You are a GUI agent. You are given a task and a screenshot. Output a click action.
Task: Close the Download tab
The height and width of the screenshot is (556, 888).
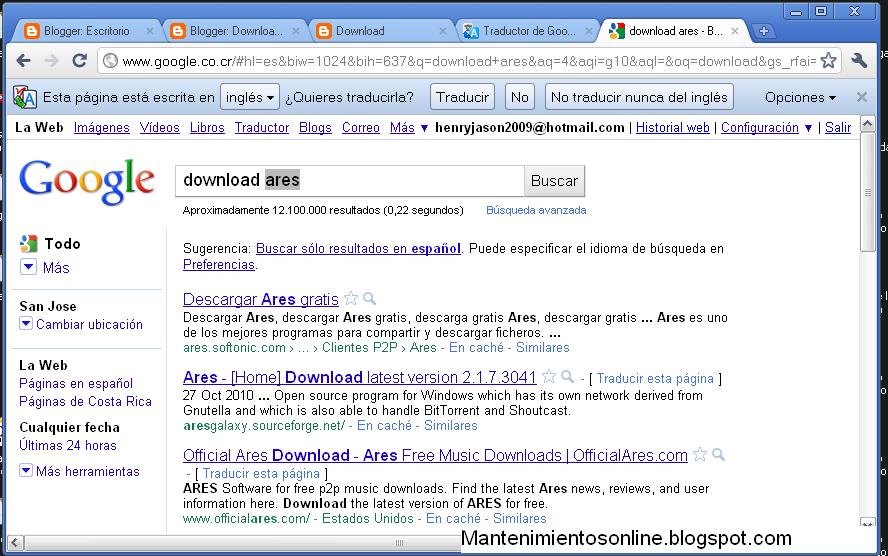pyautogui.click(x=443, y=31)
